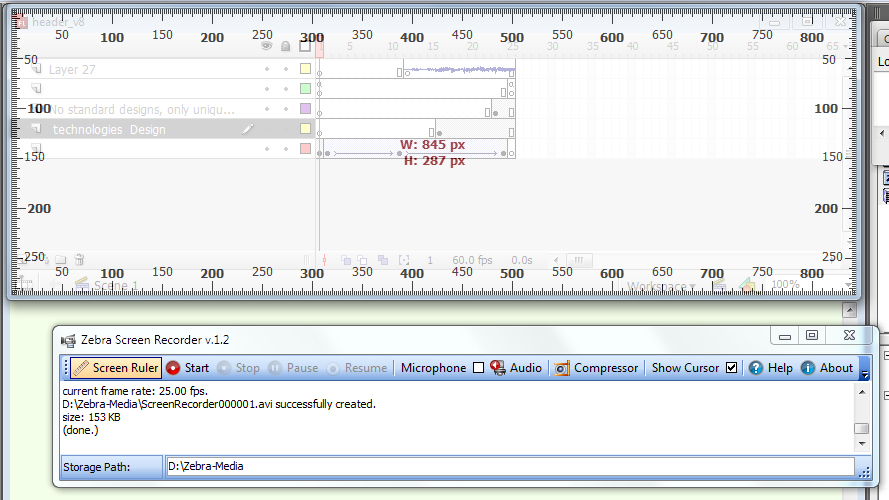
Task: Click the Zebra Screen Recorder title icon
Action: pos(69,341)
